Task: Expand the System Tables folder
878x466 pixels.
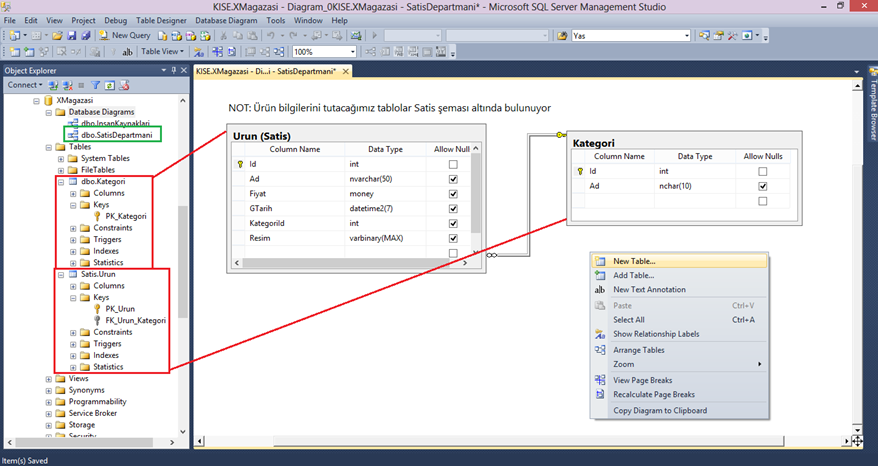Action: pos(61,159)
